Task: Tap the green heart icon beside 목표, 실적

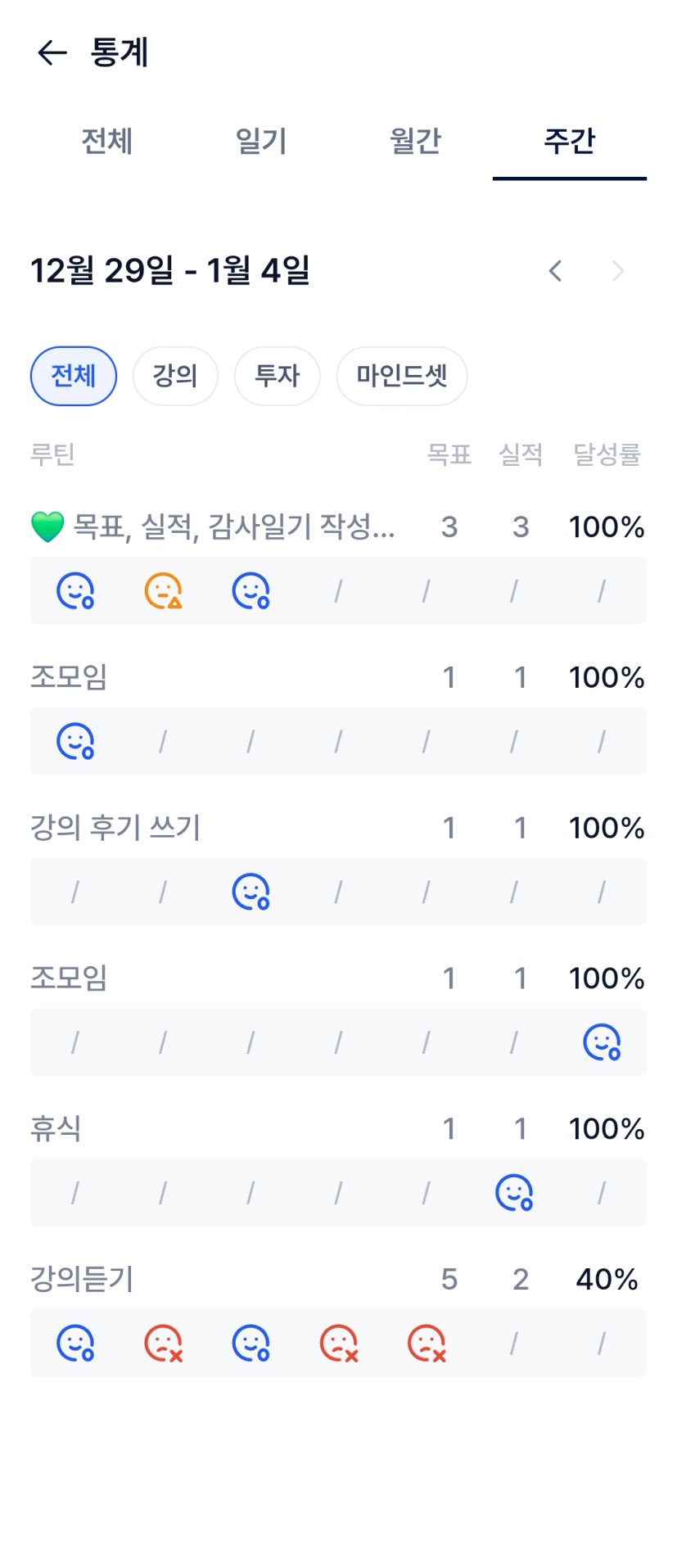Action: [x=47, y=526]
